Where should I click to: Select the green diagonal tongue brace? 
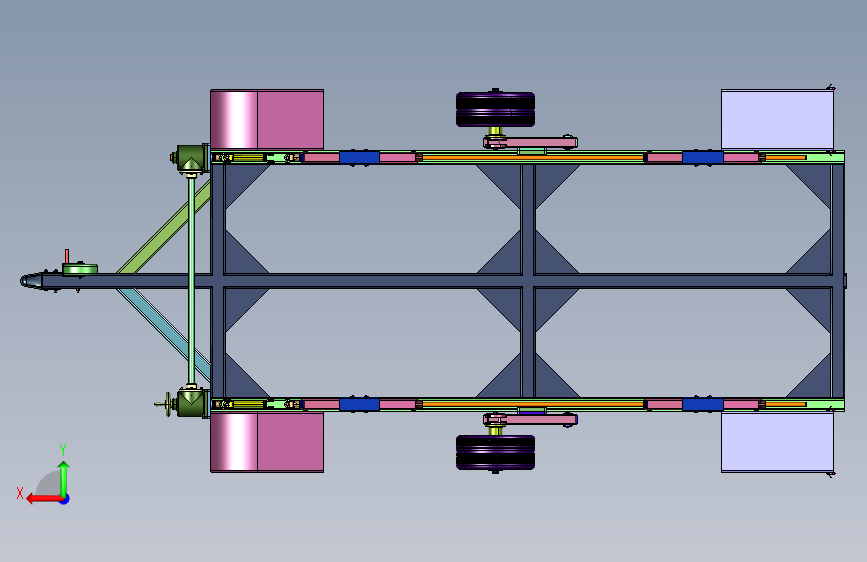click(163, 227)
